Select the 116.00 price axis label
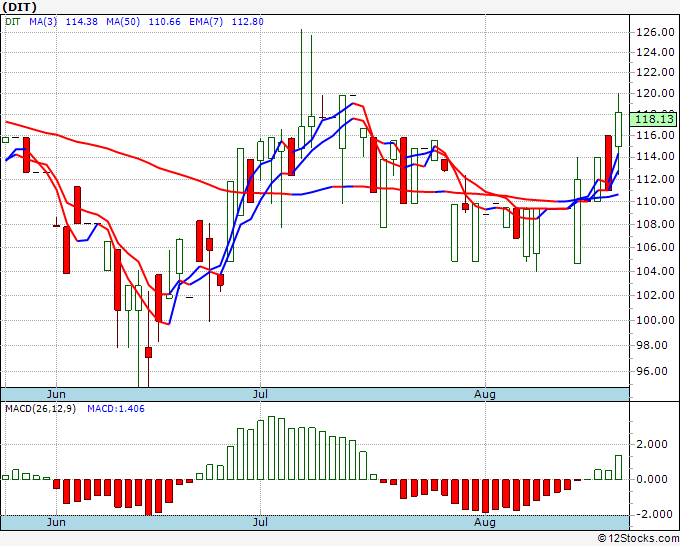Screen dimensions: 680x546 655,135
